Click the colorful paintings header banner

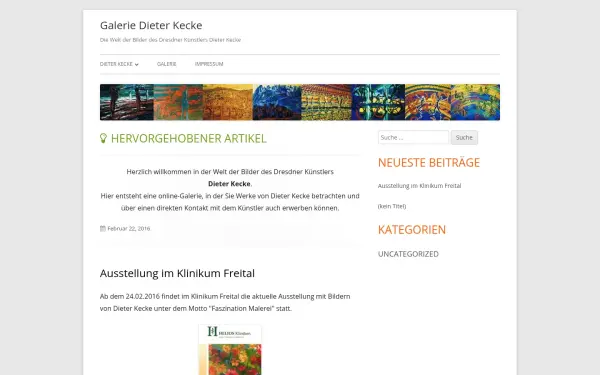point(300,102)
